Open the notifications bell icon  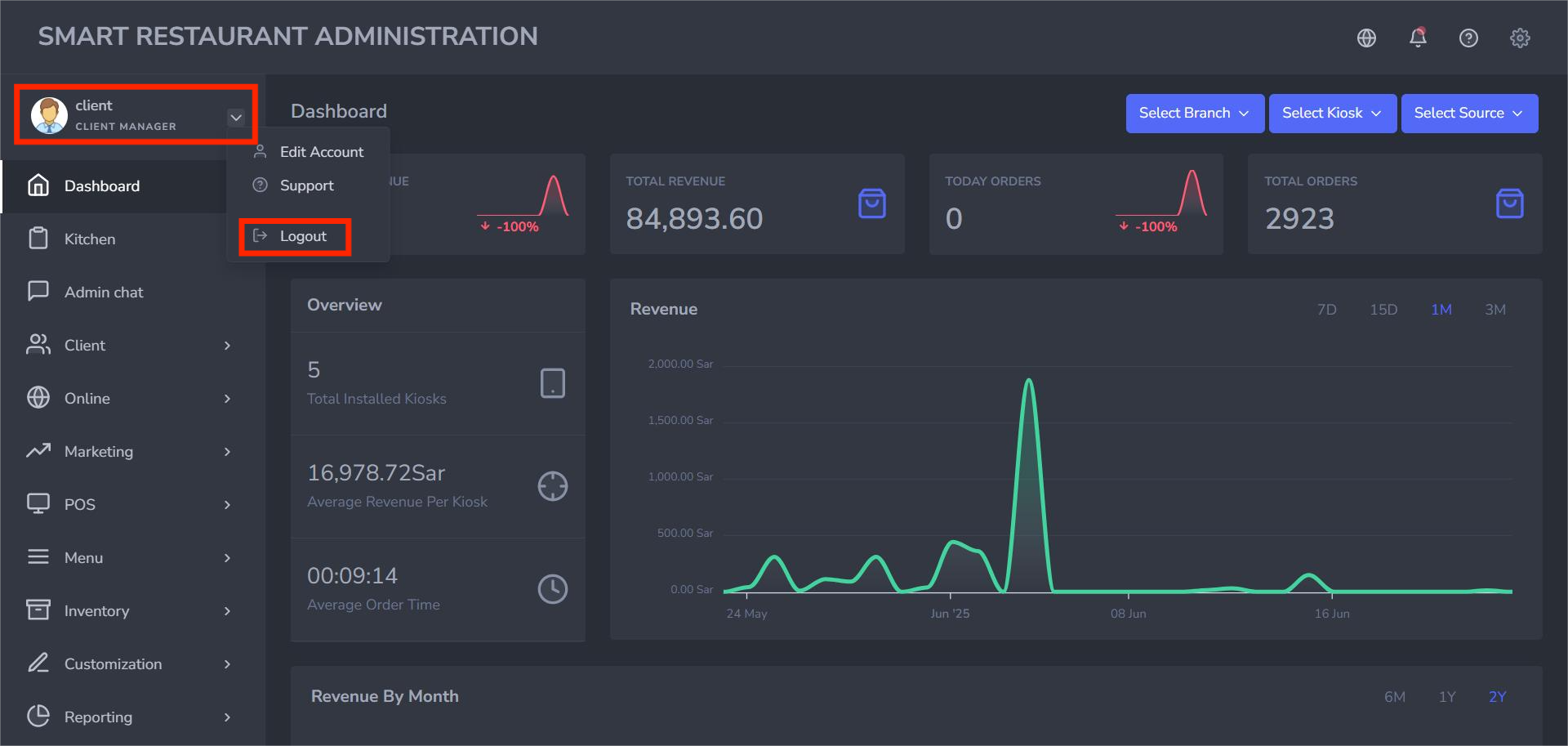coord(1418,38)
